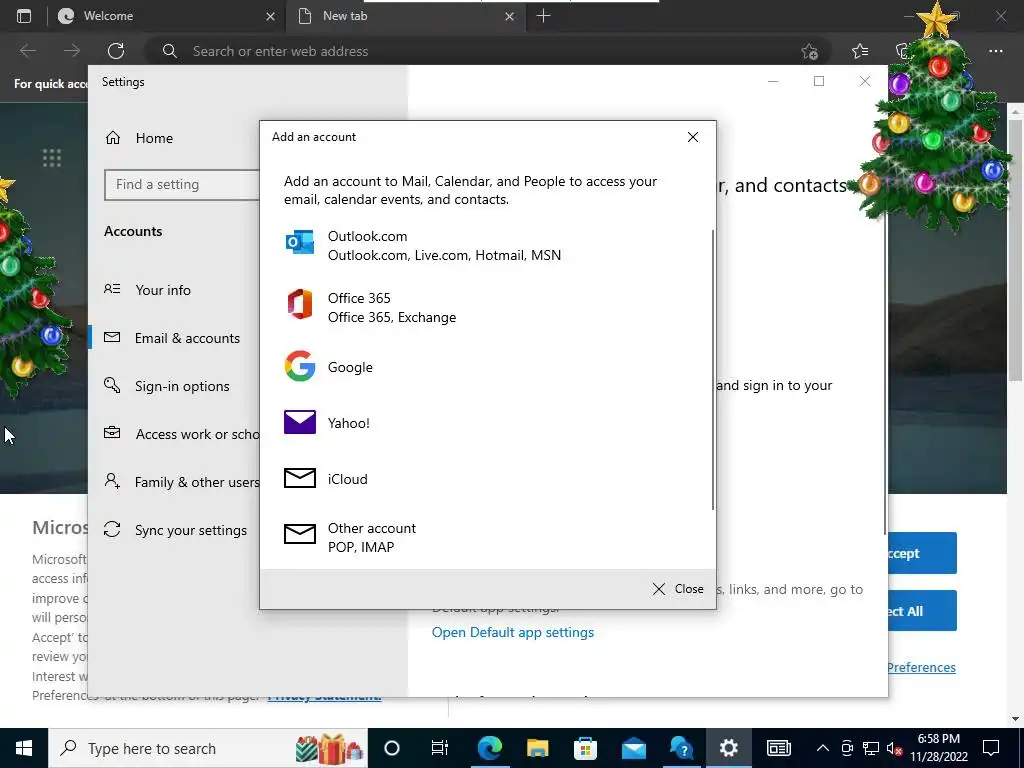Click Privacy Statement link in Edge page
Screen dimensions: 1024x768
325,696
